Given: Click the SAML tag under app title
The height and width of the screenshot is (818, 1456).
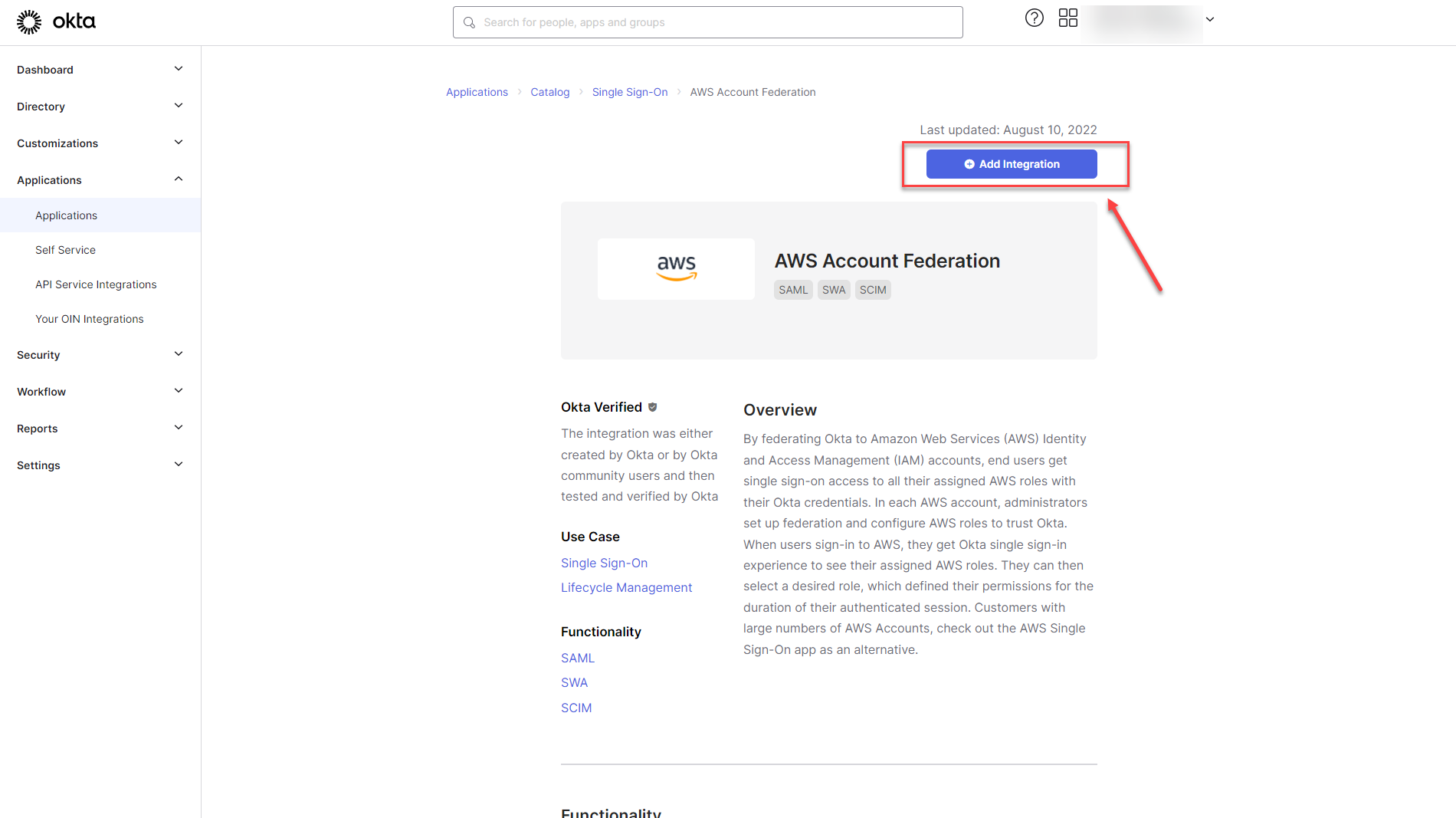Looking at the screenshot, I should tap(793, 290).
